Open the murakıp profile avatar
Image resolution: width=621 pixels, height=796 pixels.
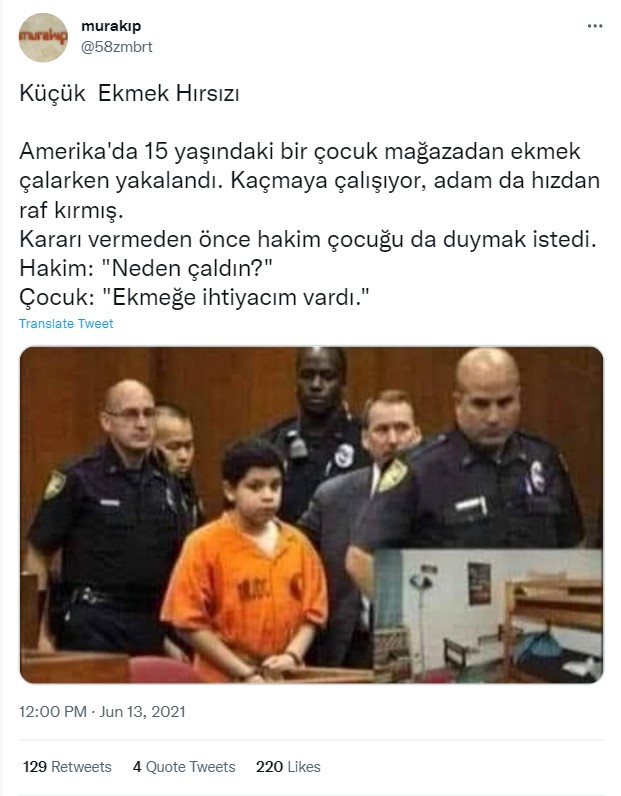(x=43, y=38)
